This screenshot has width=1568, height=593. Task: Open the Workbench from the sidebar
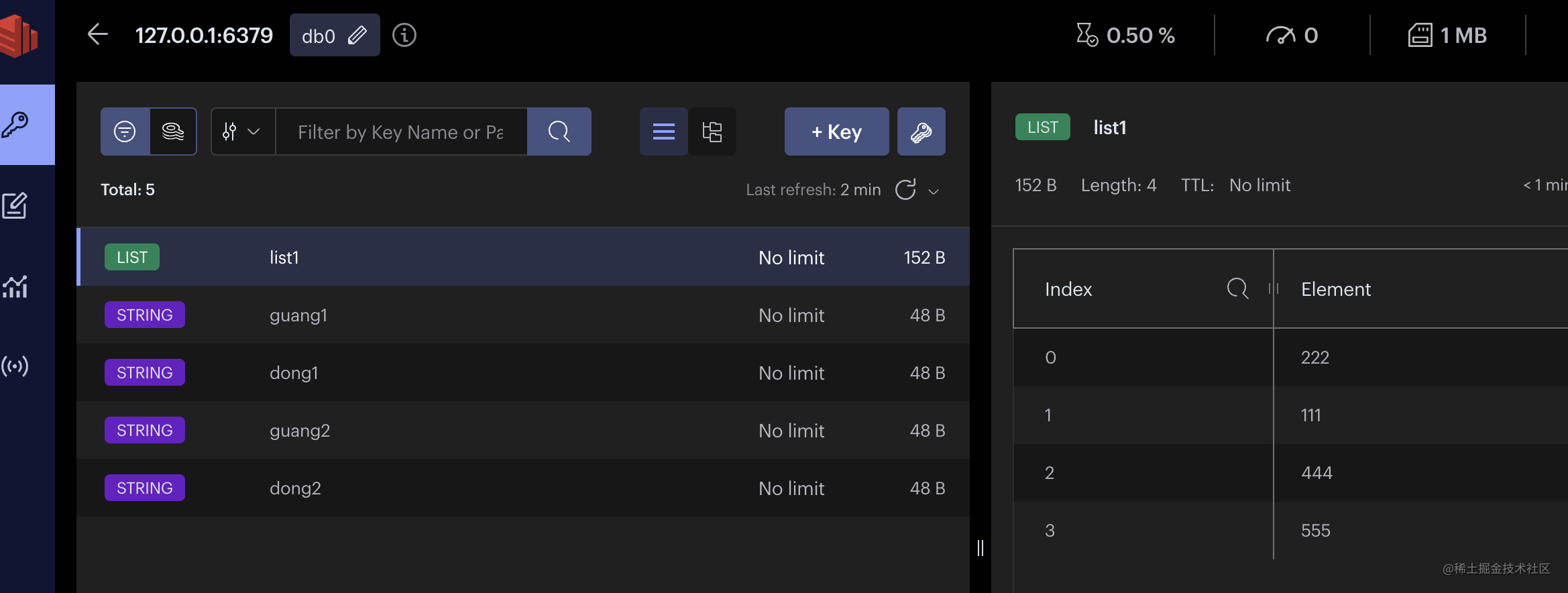tap(15, 205)
